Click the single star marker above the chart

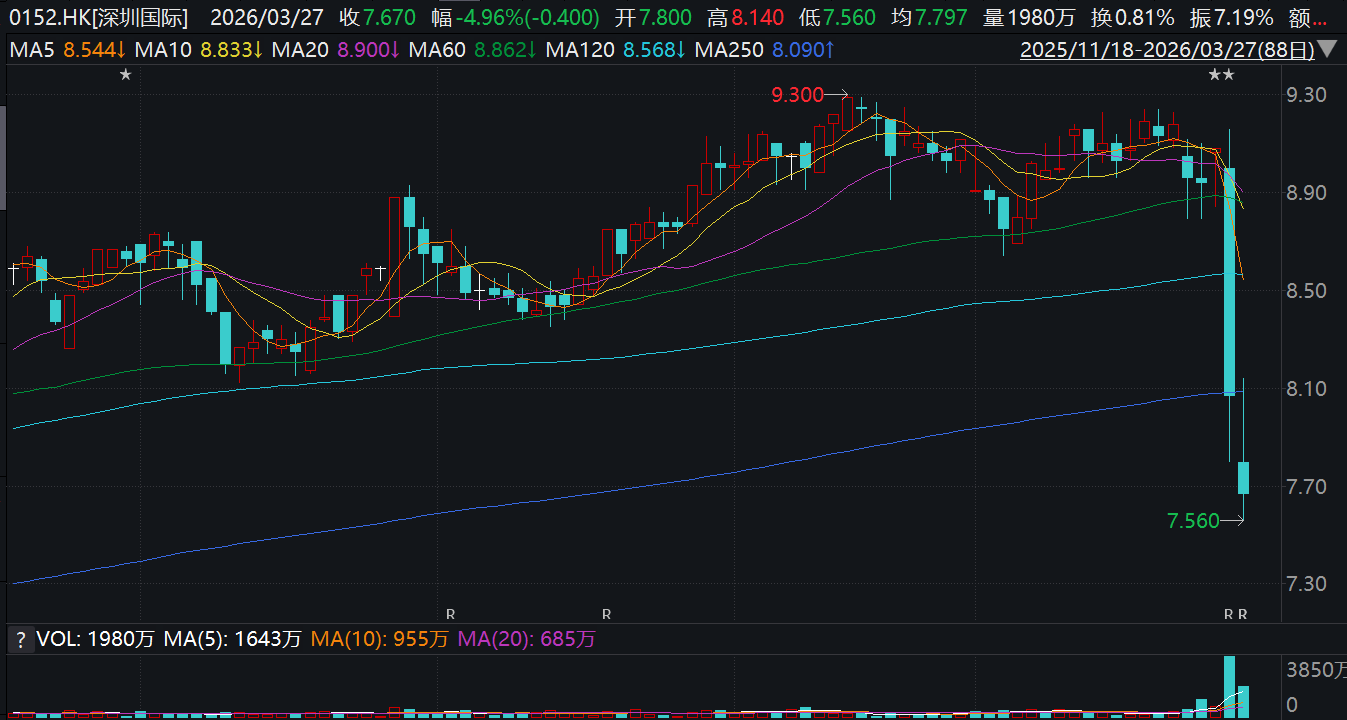[125, 75]
